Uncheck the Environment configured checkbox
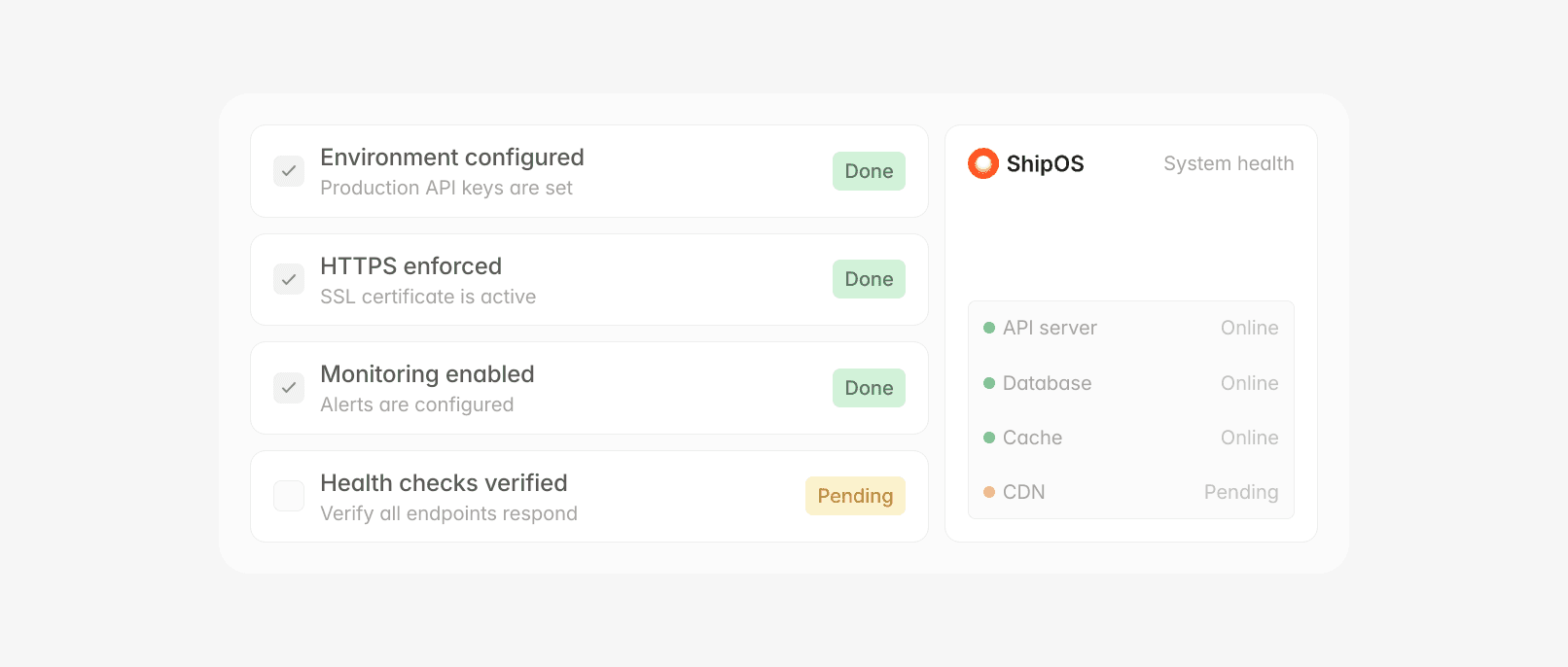This screenshot has height=667, width=1568. coord(289,171)
